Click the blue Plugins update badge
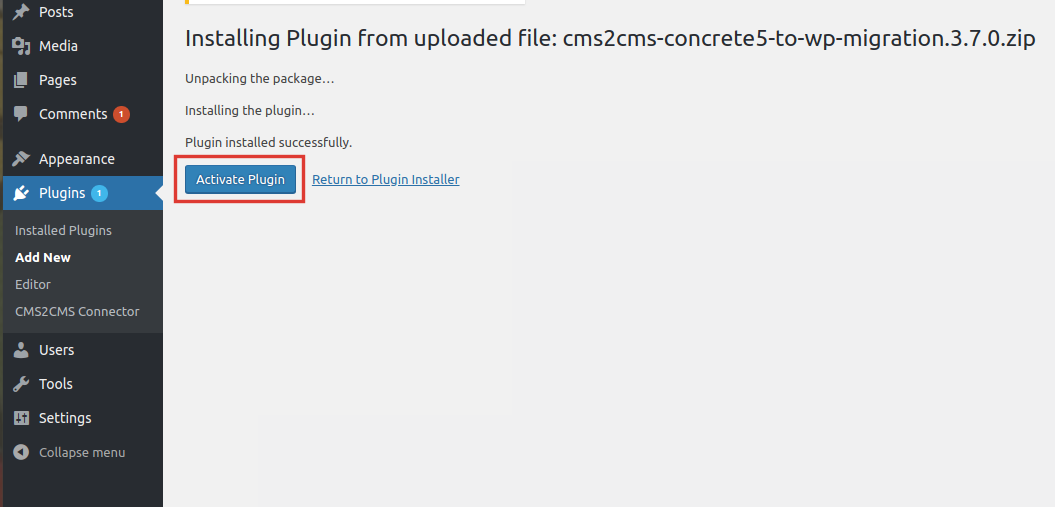The width and height of the screenshot is (1055, 507). [x=100, y=194]
